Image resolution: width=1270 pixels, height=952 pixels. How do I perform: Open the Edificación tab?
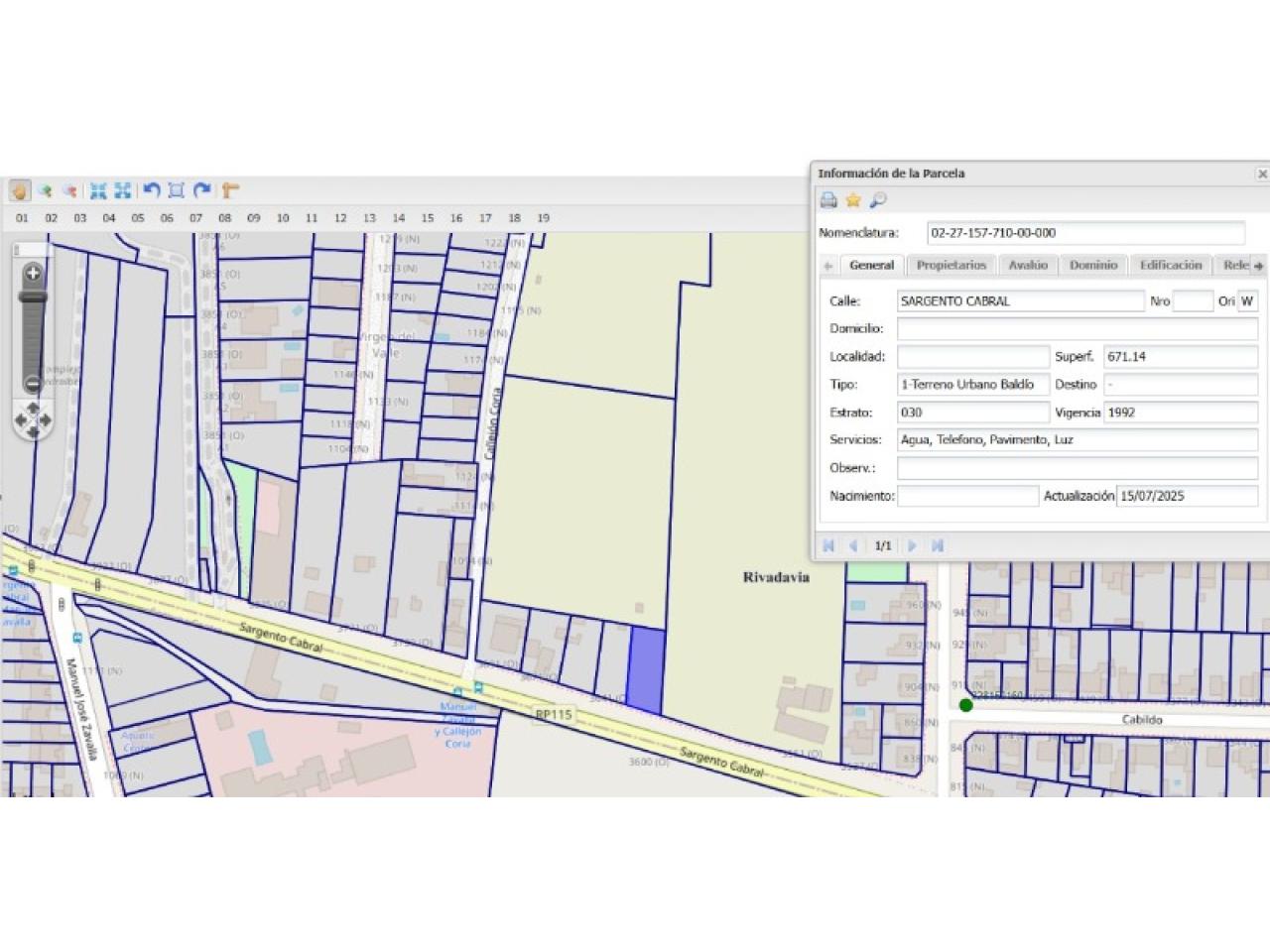pos(1170,265)
